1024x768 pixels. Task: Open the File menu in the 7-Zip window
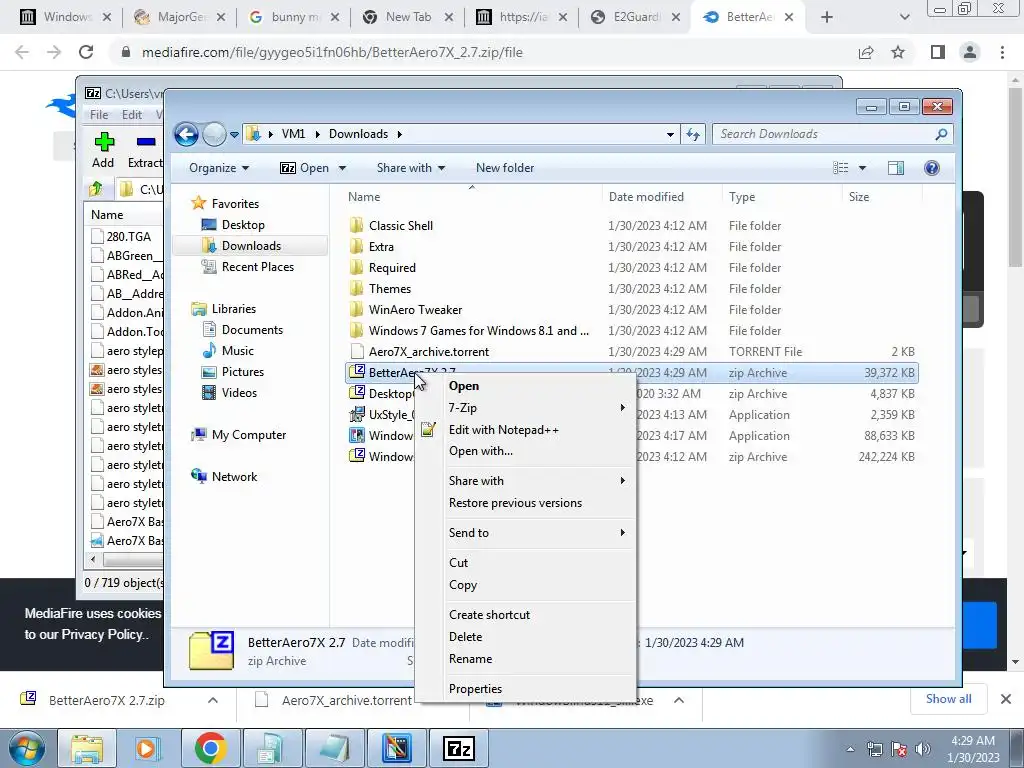coord(99,114)
